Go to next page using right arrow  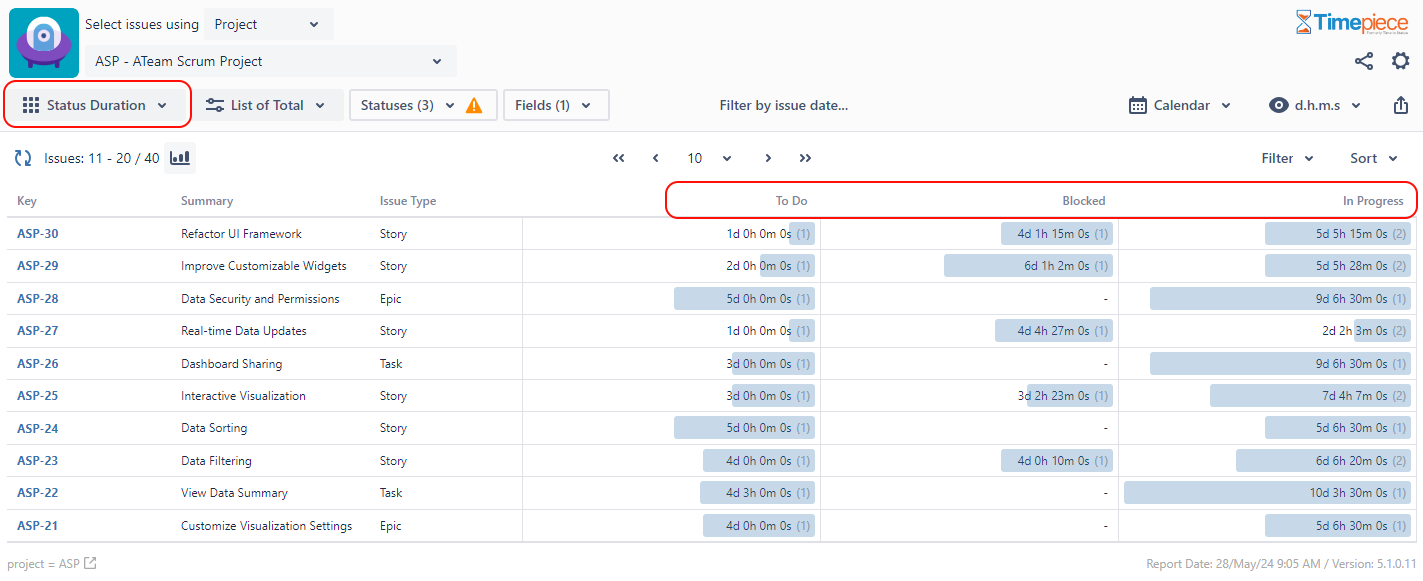pos(768,158)
